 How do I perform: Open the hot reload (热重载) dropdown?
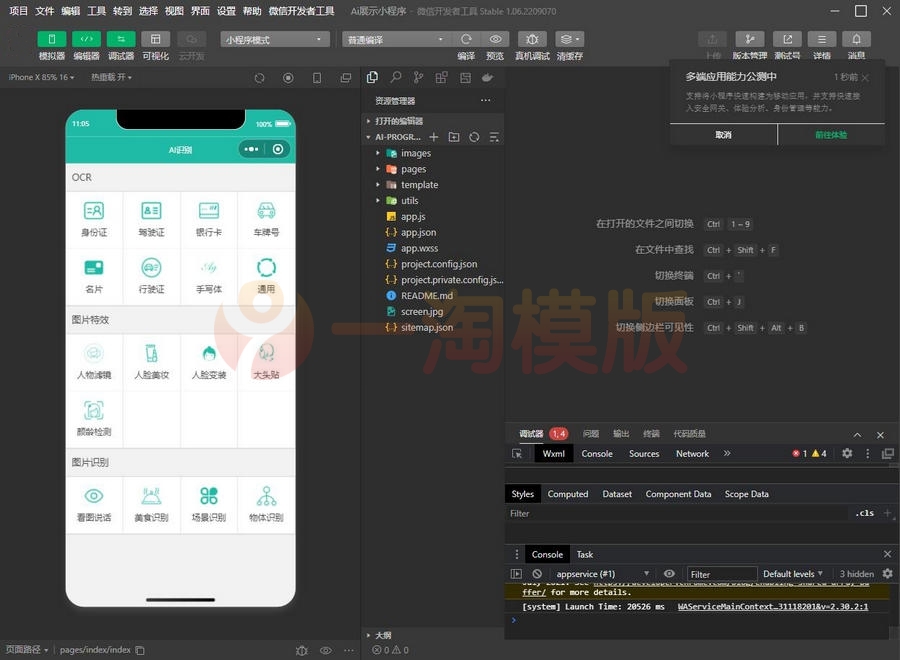point(111,77)
